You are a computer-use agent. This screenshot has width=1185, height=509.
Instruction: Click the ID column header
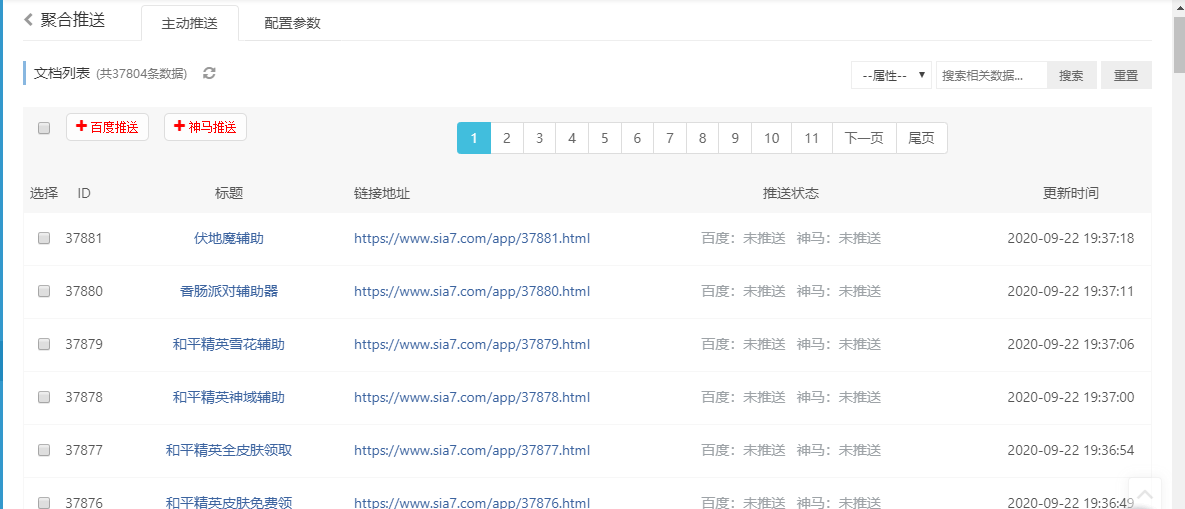click(x=84, y=193)
